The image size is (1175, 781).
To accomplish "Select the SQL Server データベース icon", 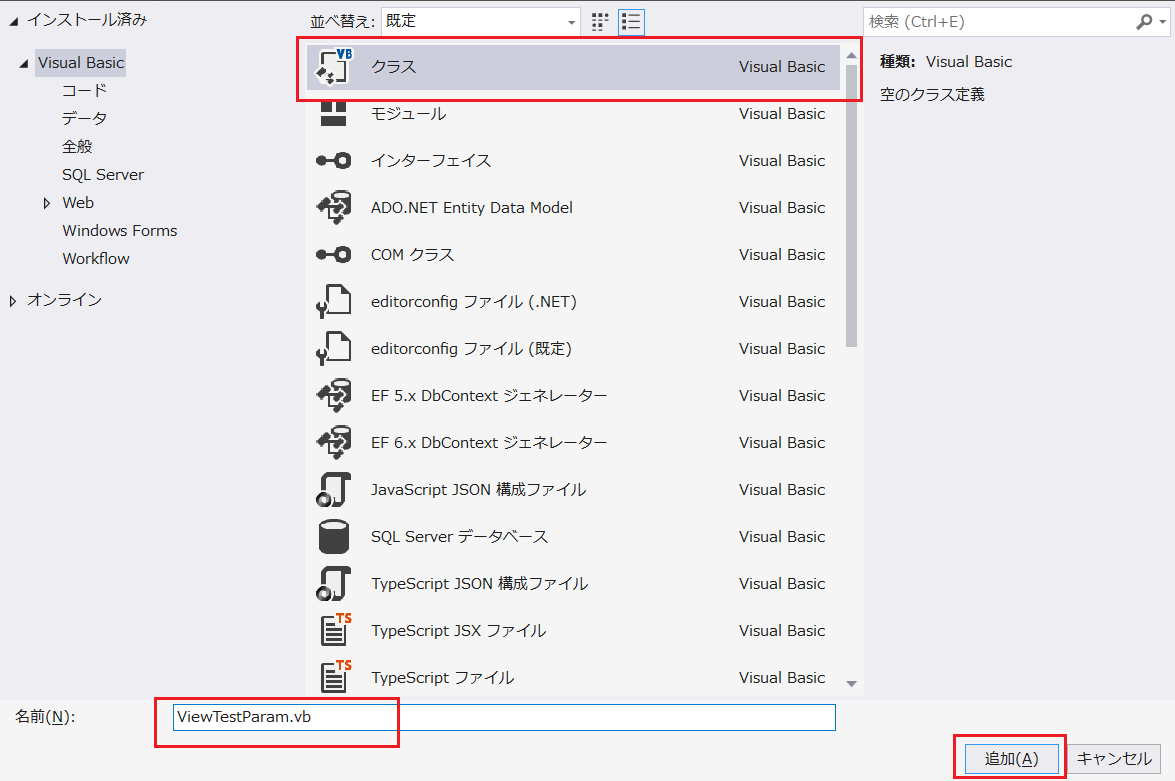I will 333,536.
